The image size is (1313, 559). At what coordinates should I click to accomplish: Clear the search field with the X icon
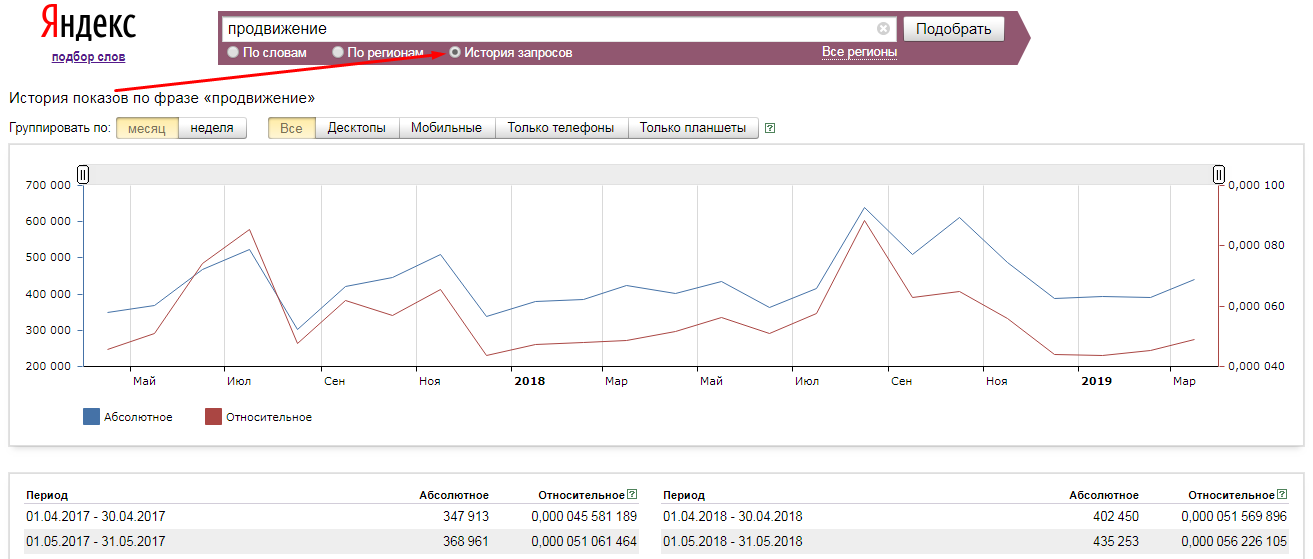(x=883, y=29)
